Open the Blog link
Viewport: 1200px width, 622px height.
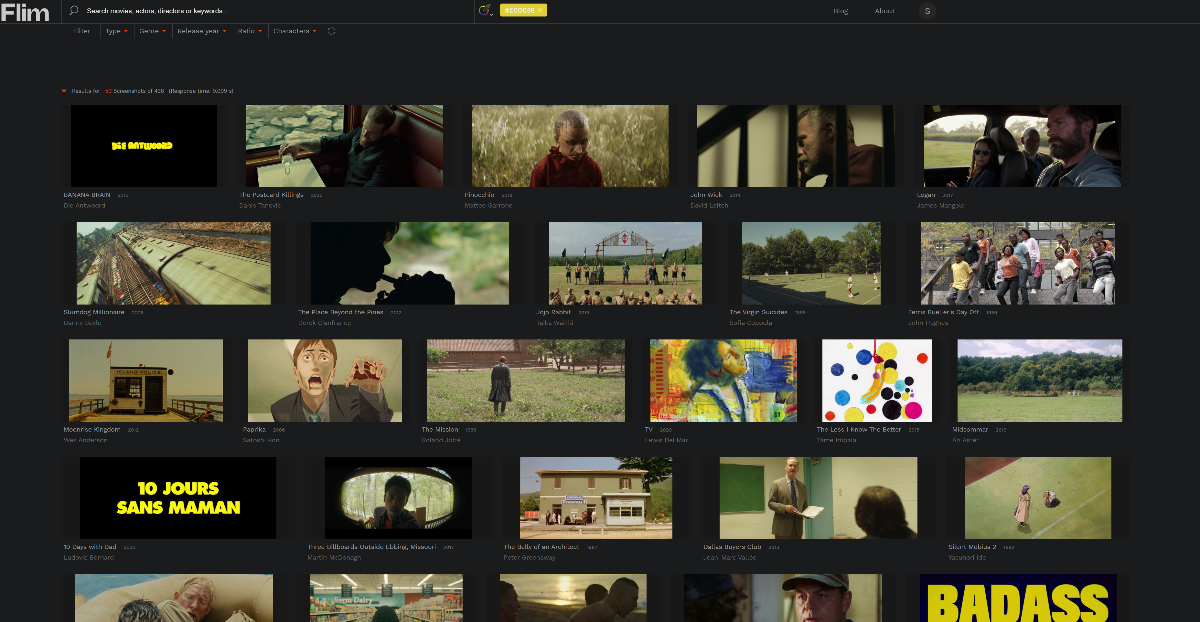840,11
